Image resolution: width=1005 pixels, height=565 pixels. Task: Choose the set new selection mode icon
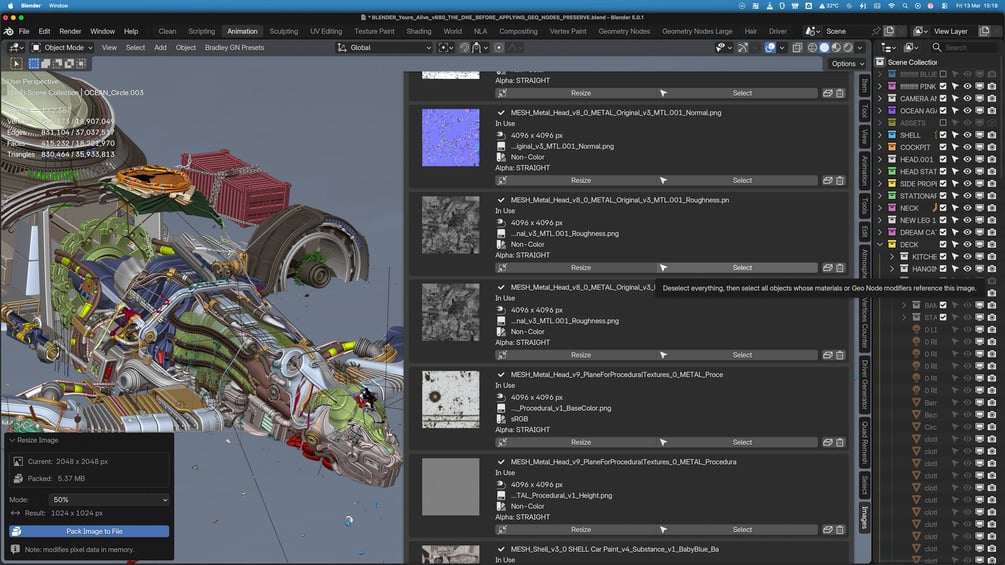(34, 63)
